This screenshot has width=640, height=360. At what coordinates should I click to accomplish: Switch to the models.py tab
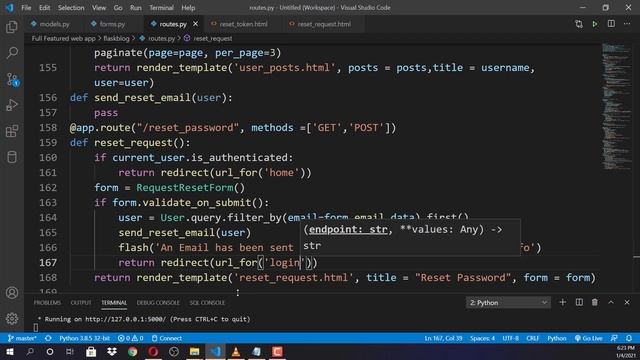click(50, 24)
